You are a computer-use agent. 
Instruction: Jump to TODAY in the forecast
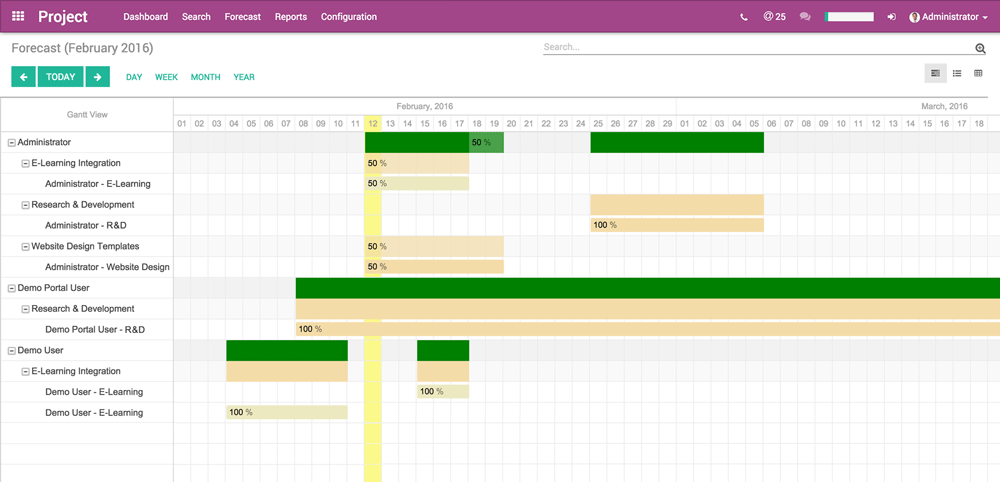coord(60,77)
